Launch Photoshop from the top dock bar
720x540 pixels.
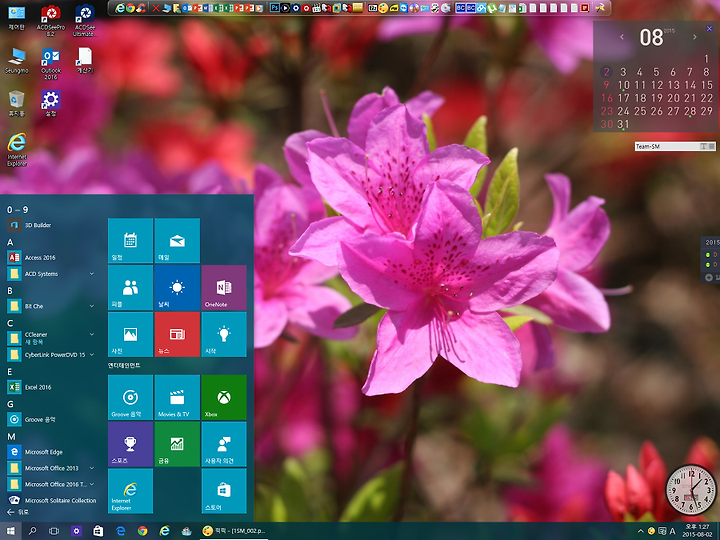click(275, 8)
